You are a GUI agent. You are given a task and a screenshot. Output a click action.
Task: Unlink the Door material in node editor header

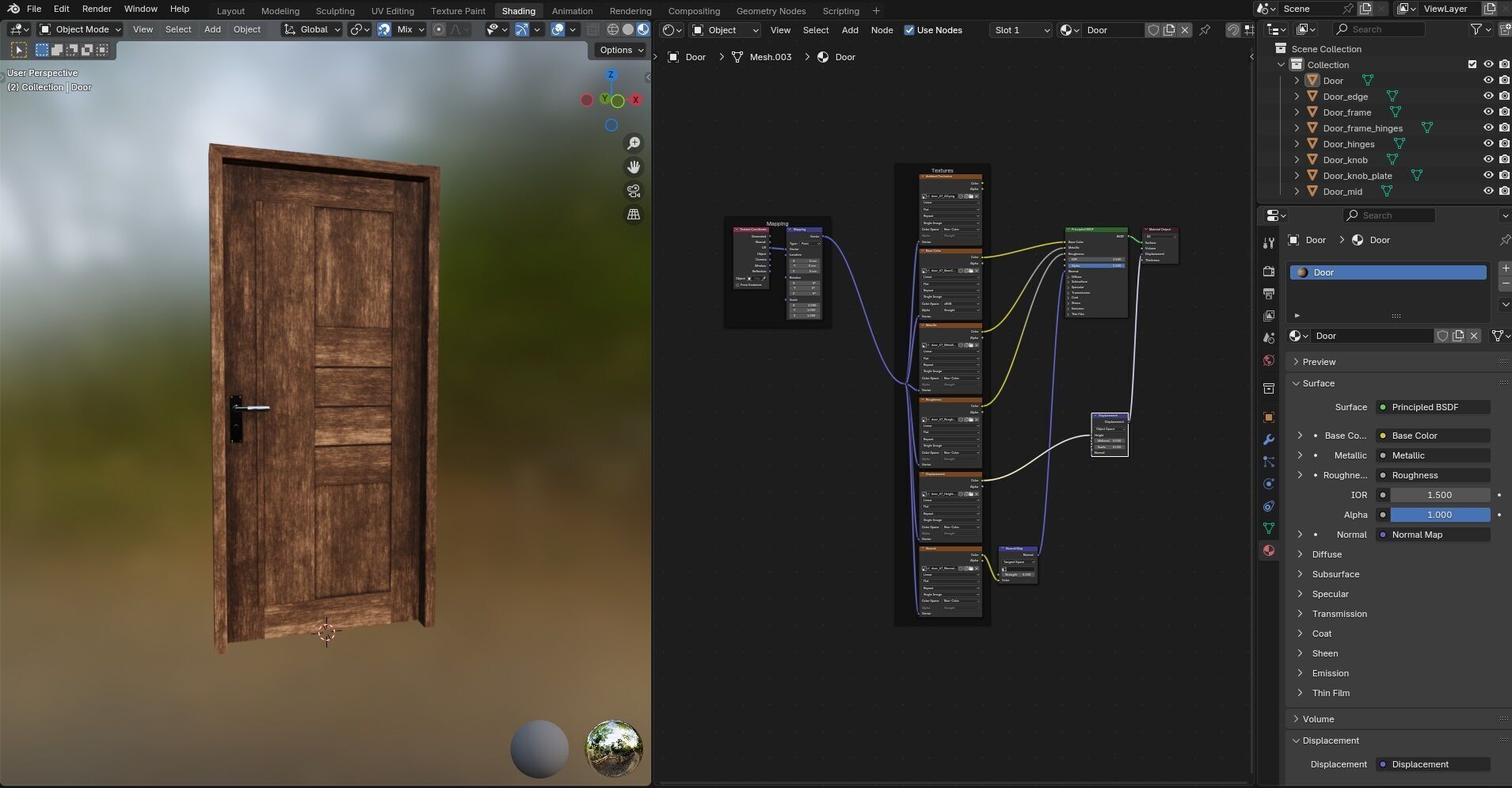(x=1185, y=30)
